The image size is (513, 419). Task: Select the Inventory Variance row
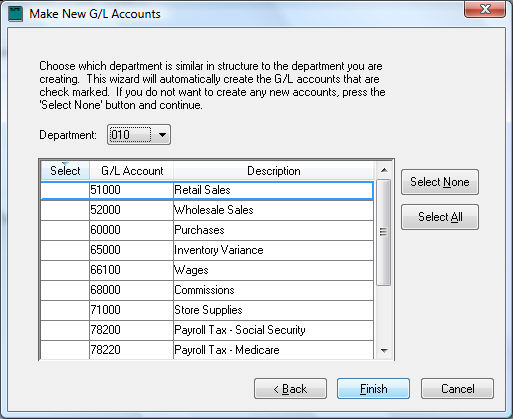(x=207, y=250)
